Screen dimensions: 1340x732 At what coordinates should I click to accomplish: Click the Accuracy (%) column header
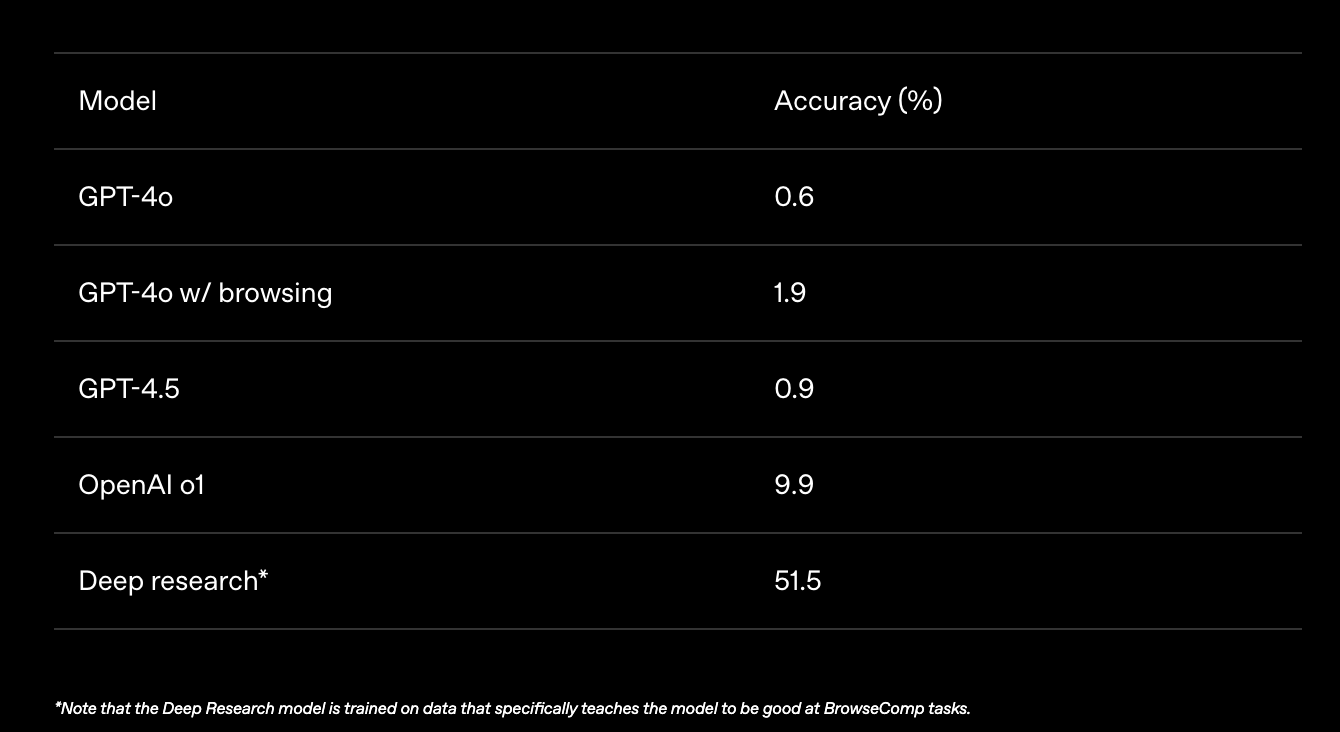click(x=858, y=101)
